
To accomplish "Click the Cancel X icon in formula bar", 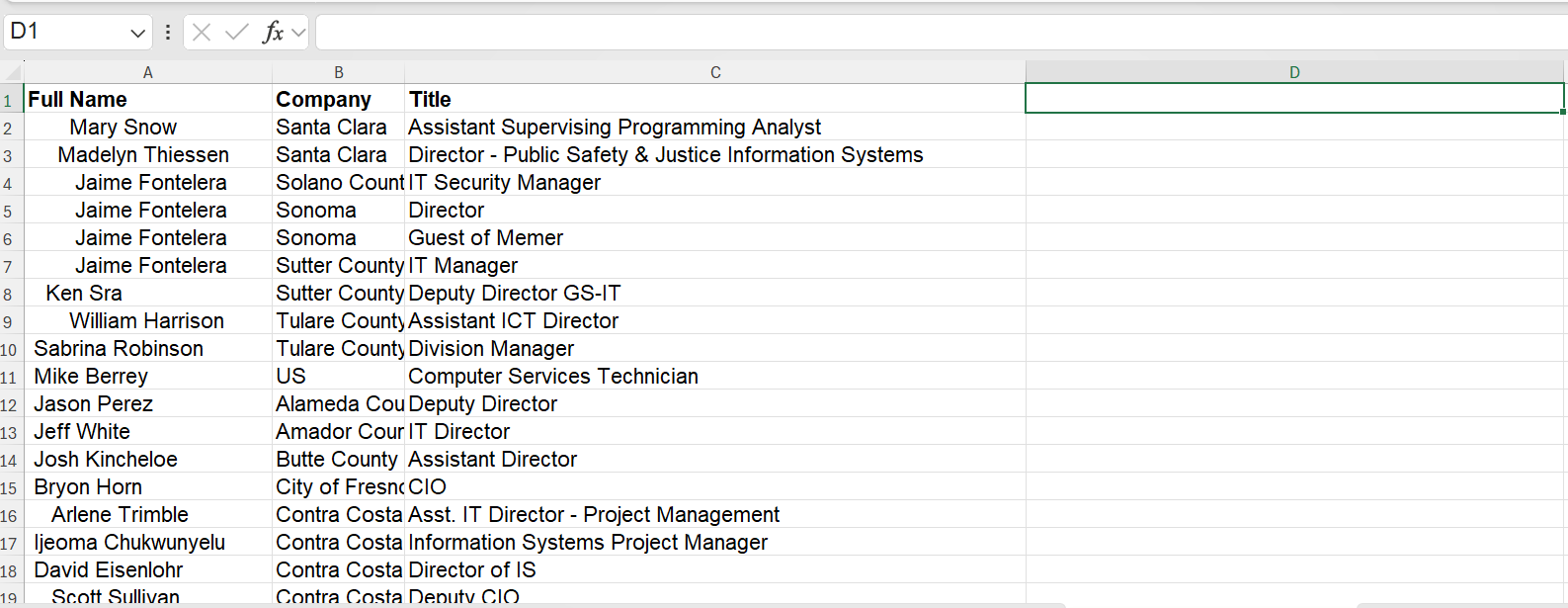I will 202,33.
